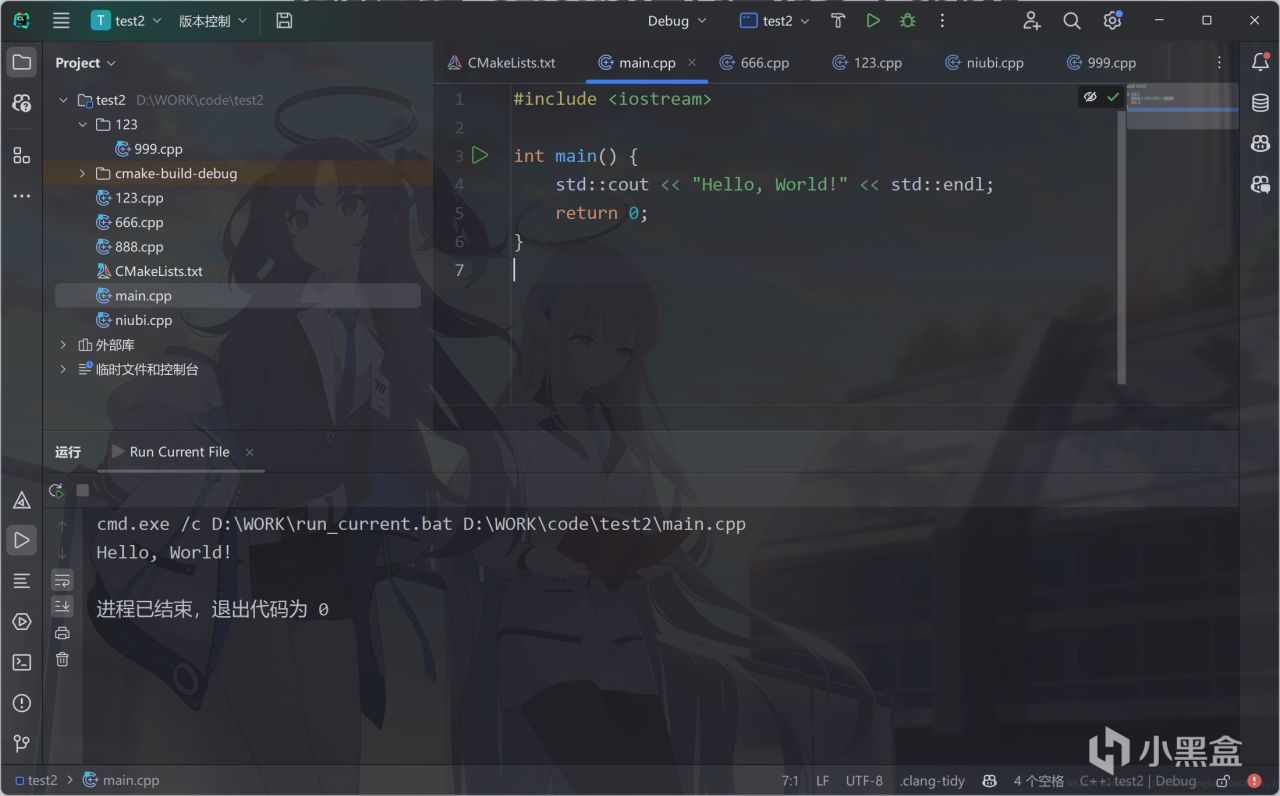
Task: Open the Database tool window icon
Action: point(1260,103)
